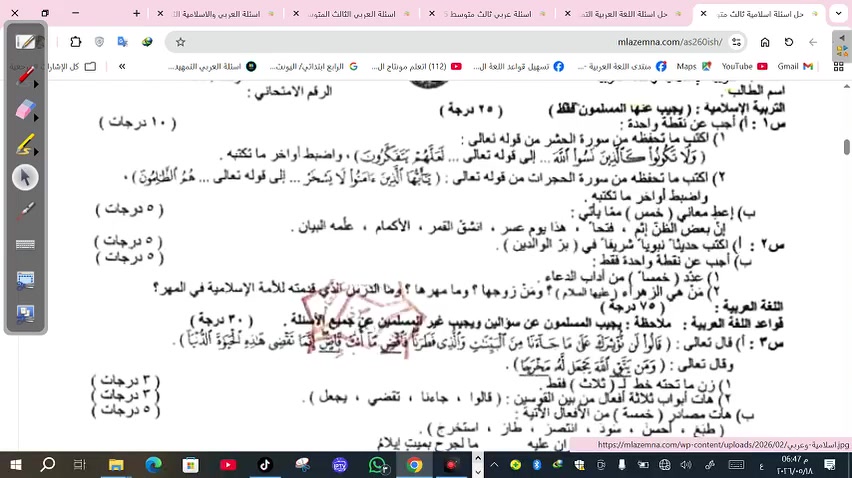Open a new tab with plus button
The image size is (852, 478).
(x=136, y=13)
